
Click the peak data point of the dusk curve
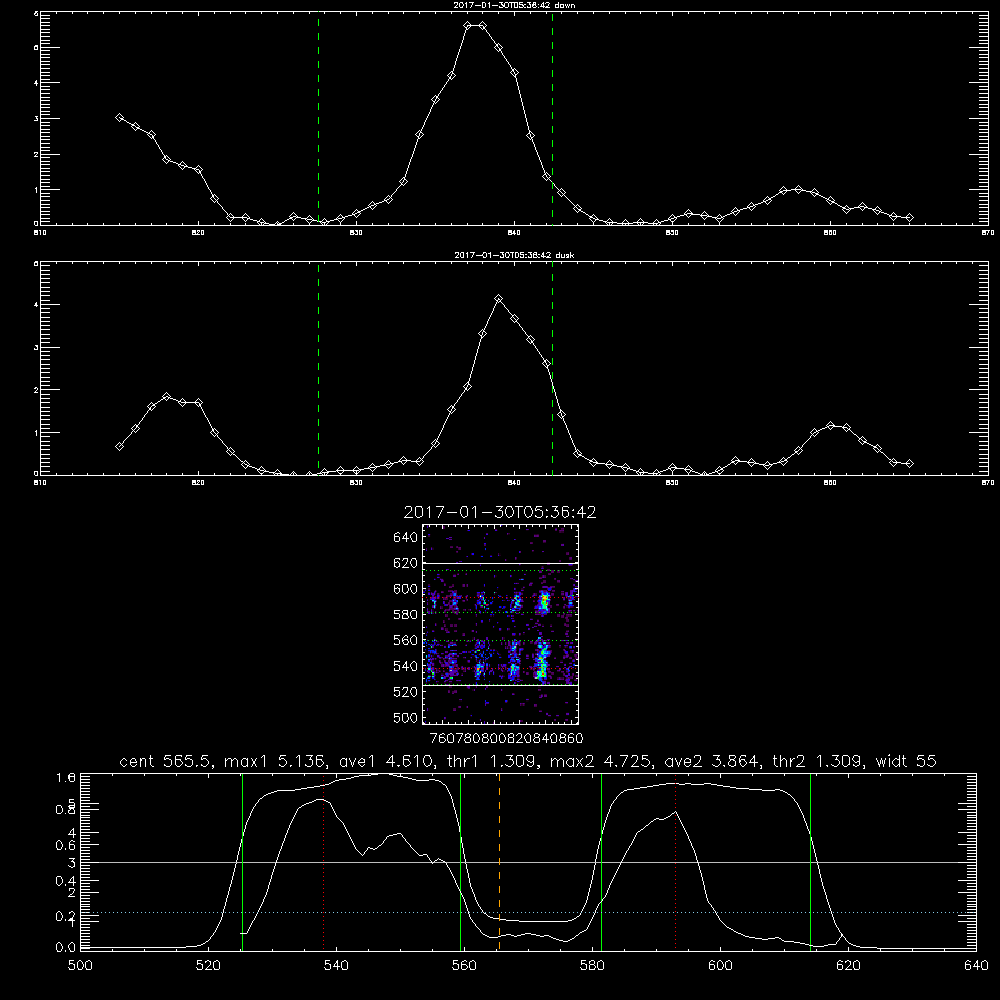(499, 298)
